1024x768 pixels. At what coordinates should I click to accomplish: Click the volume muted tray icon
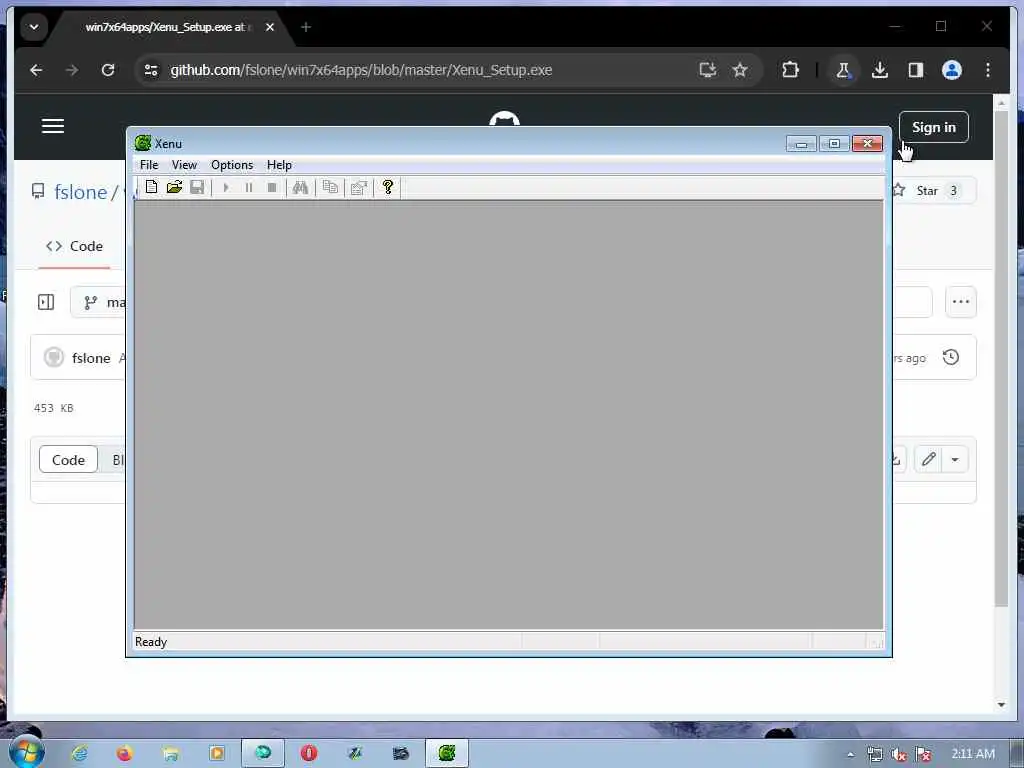[x=899, y=754]
